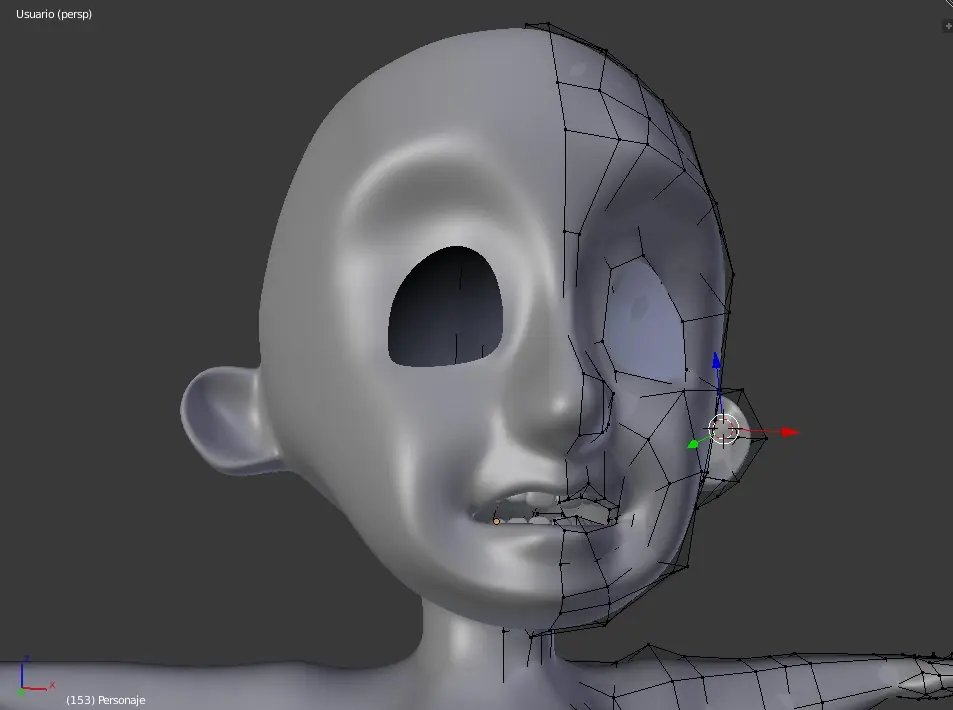Click the blue Z-axis manipulator arrow
This screenshot has width=953, height=710.
click(716, 360)
